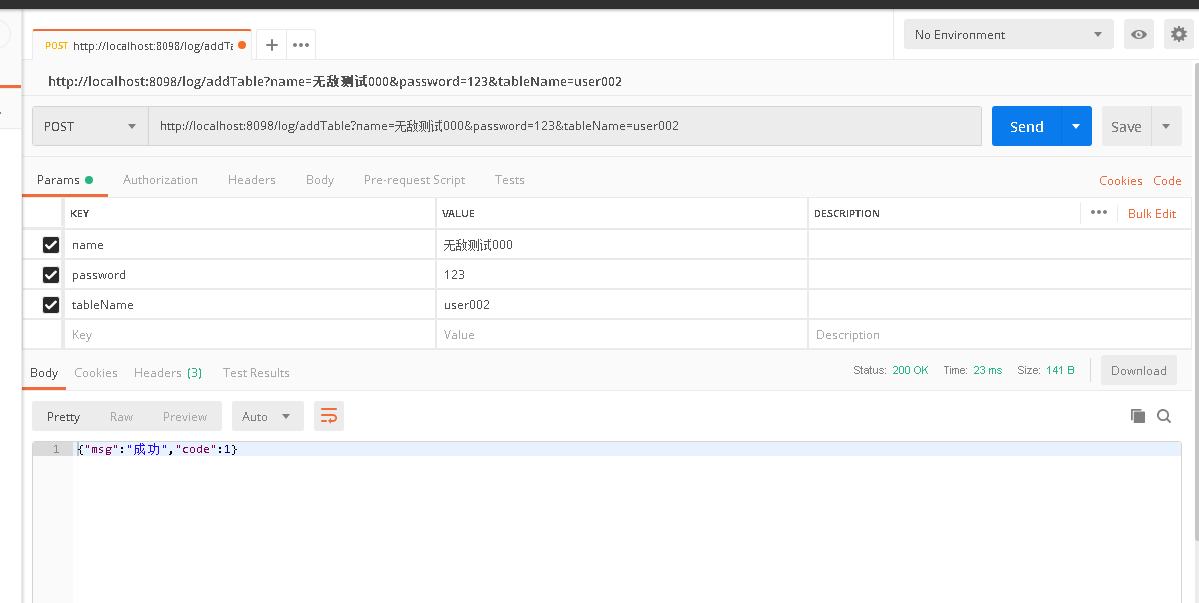Click the request URL input field
Screen dimensions: 1199x603
(x=565, y=127)
